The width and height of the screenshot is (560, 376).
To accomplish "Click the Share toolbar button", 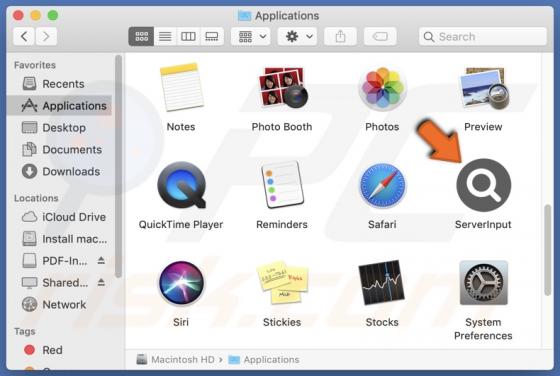I will [x=340, y=36].
